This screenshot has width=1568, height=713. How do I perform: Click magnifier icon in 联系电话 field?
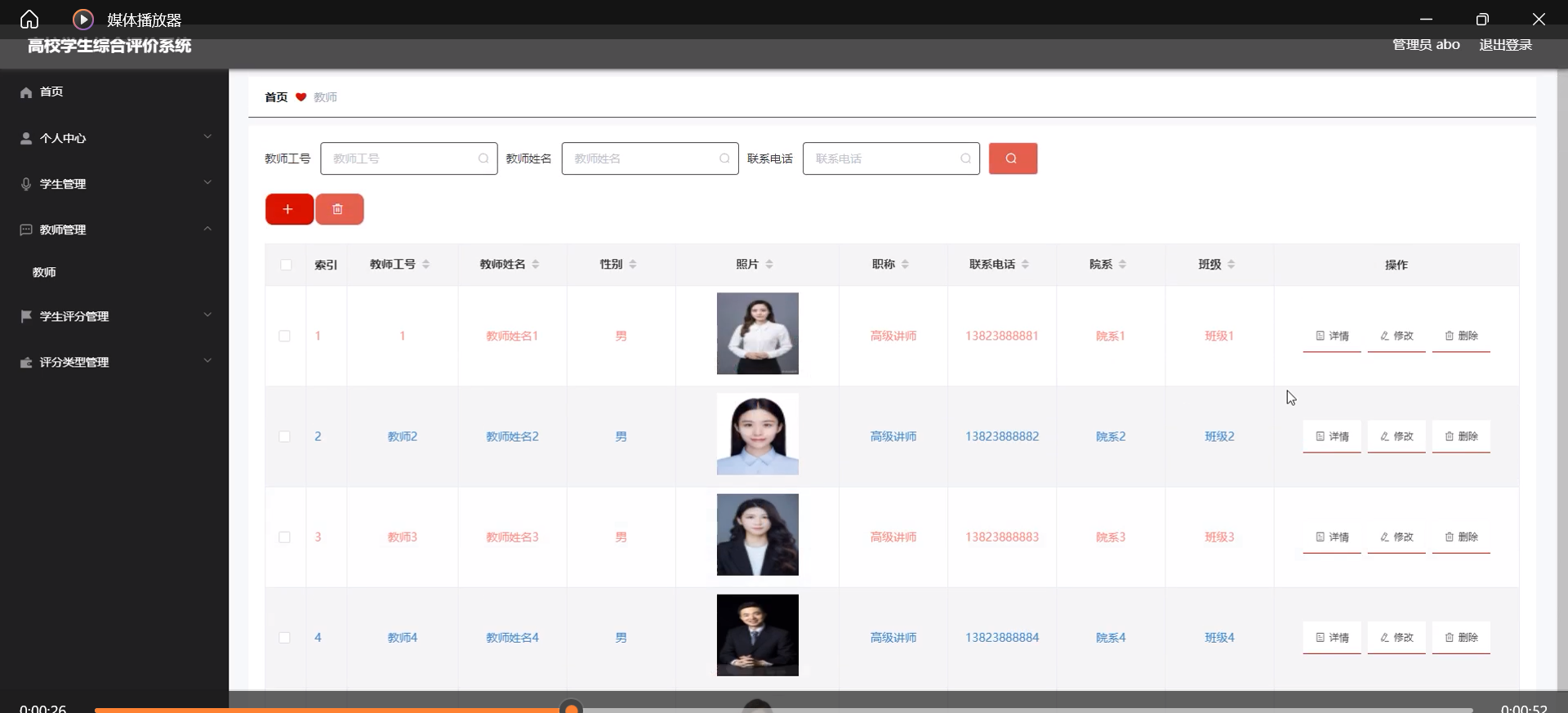point(965,158)
